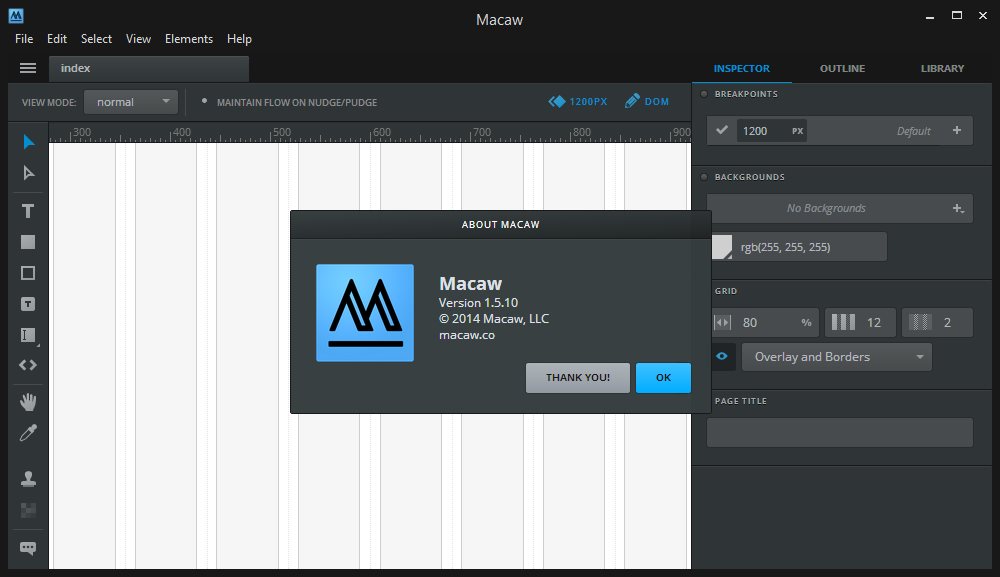Image resolution: width=1000 pixels, height=577 pixels.
Task: Open the hamburger menu icon
Action: click(28, 68)
